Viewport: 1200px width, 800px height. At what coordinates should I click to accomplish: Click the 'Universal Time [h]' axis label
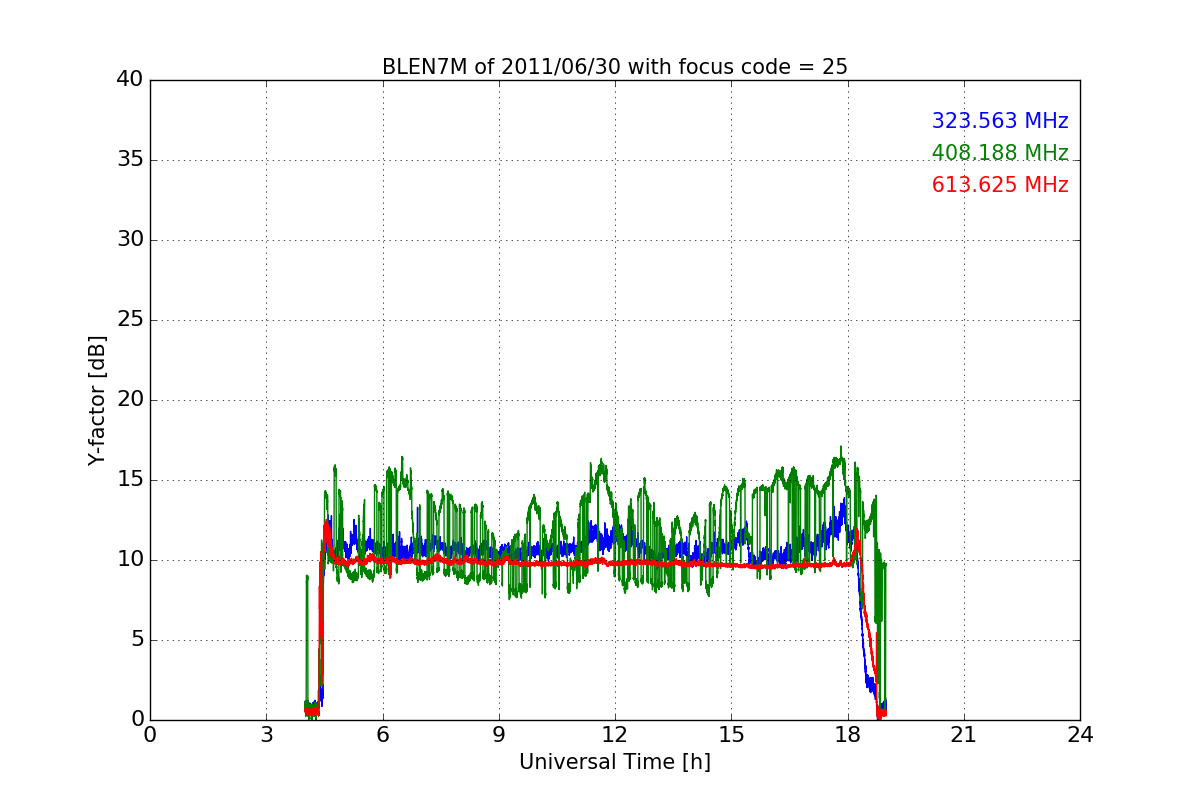pos(615,762)
